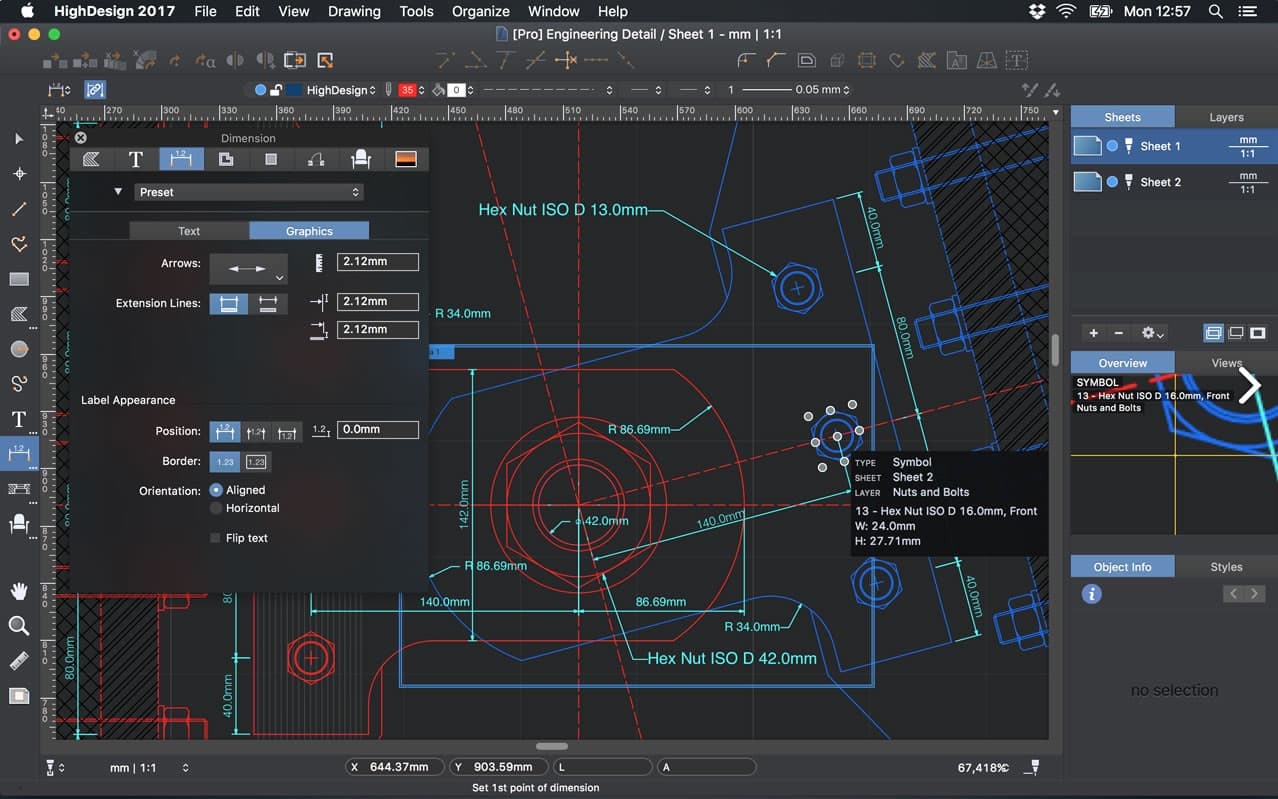This screenshot has height=799, width=1278.
Task: Open the mm | 1:1 scale dropdown in status bar
Action: [x=148, y=768]
